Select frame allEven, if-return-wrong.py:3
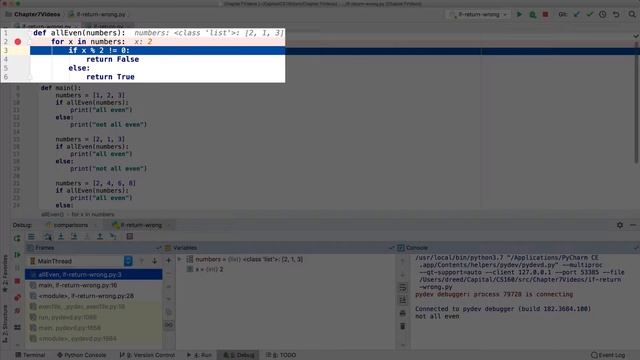This screenshot has height=360, width=640. 93,275
